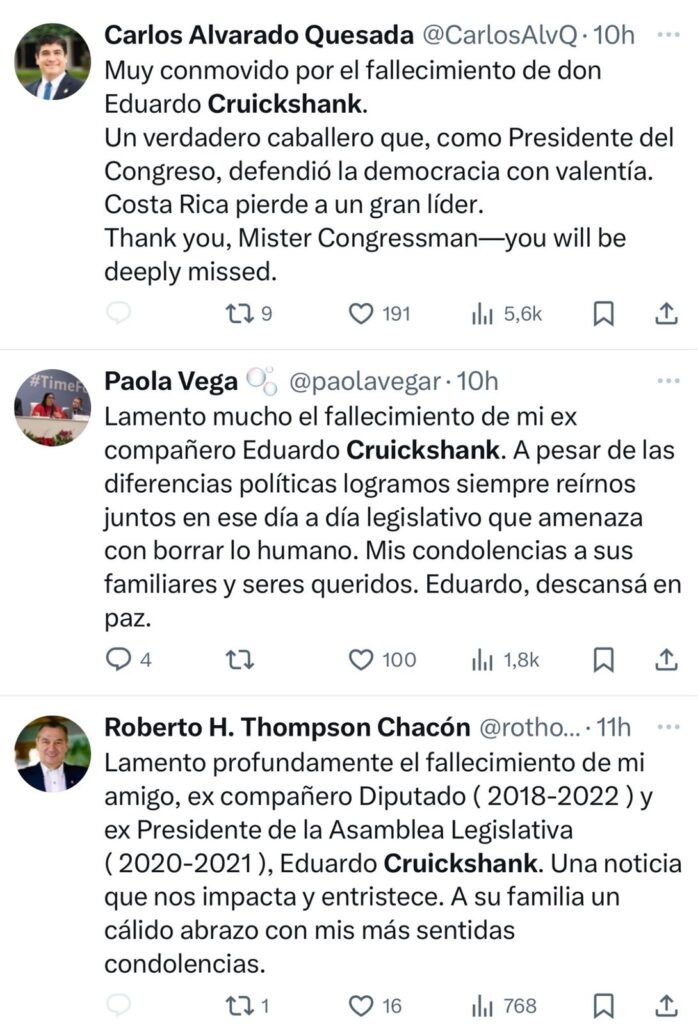Open more options on Carlos Alvarado's tweet
The width and height of the screenshot is (698, 1024).
pyautogui.click(x=667, y=35)
